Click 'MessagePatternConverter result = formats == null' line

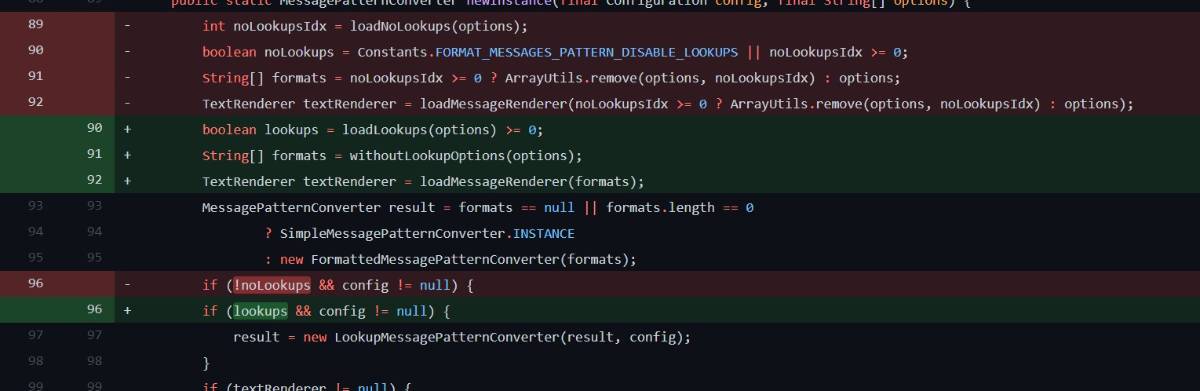[478, 207]
